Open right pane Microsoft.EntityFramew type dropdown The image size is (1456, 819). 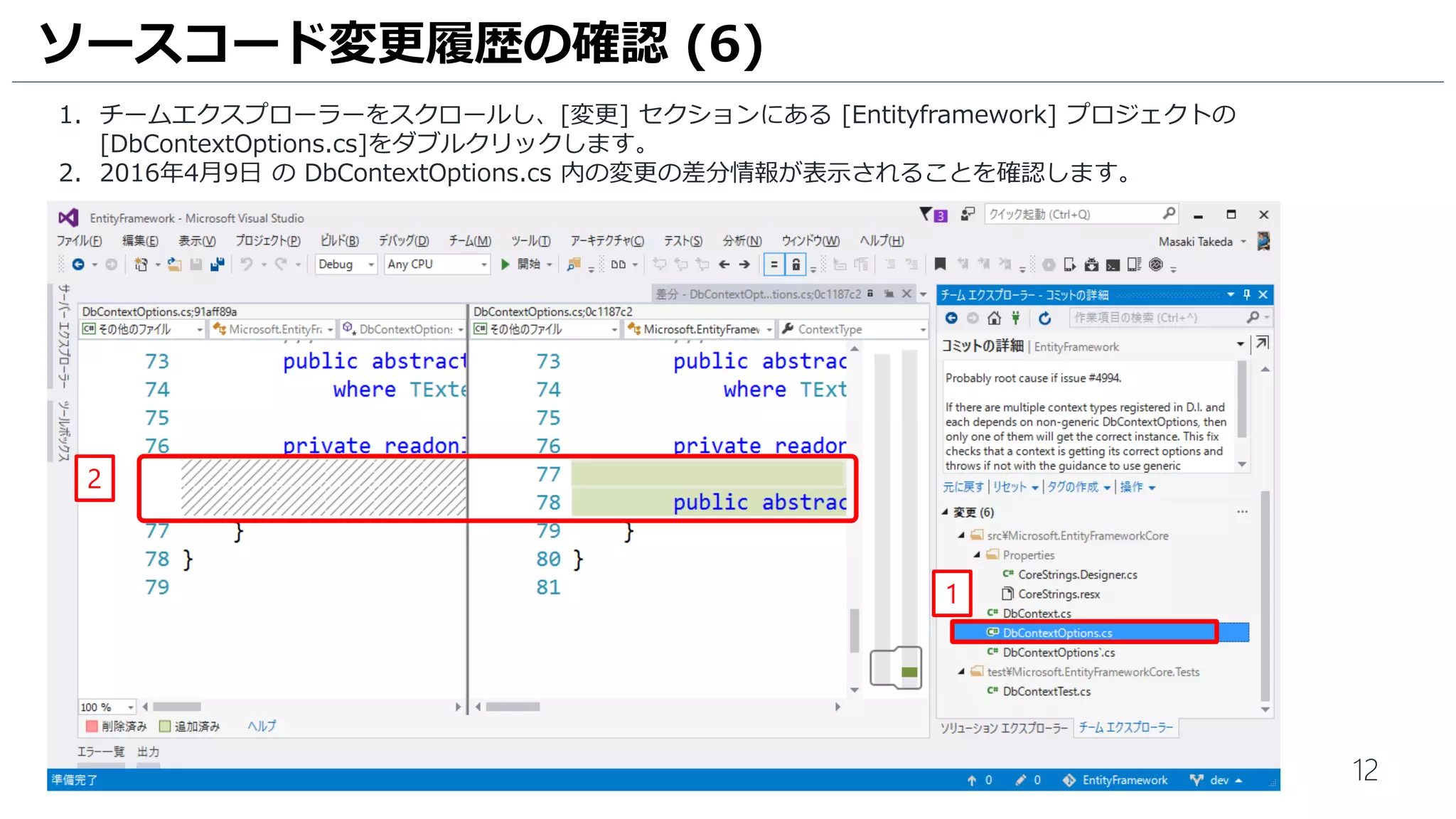[700, 329]
